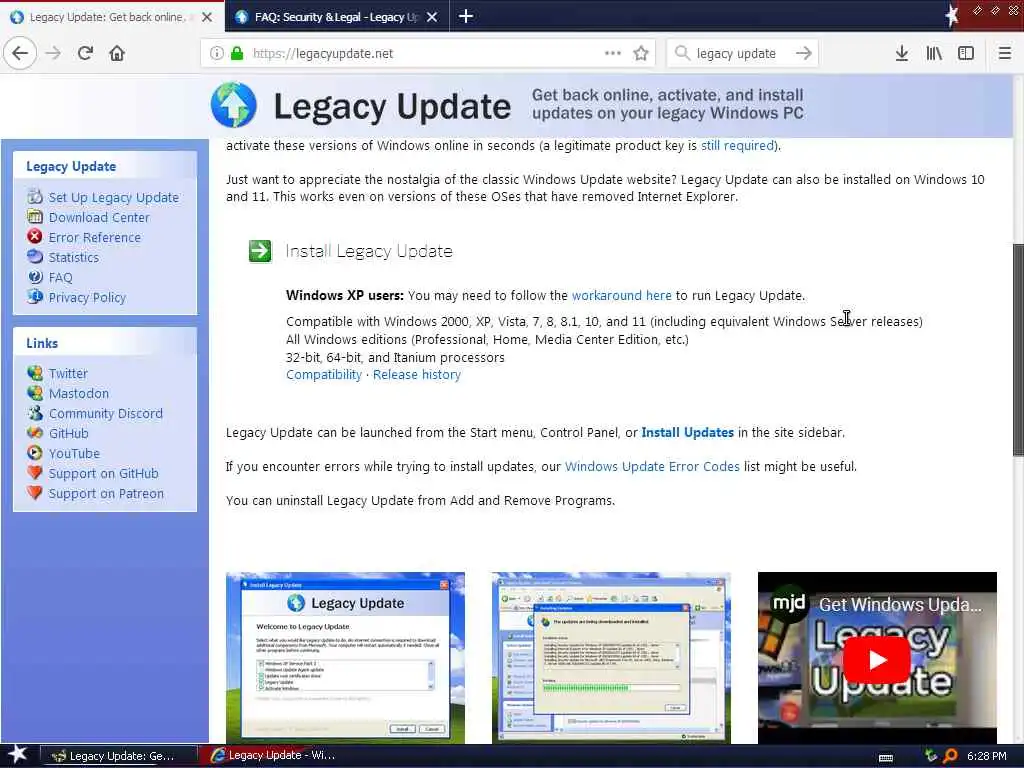
Task: Open site information icon in address bar
Action: (x=216, y=53)
